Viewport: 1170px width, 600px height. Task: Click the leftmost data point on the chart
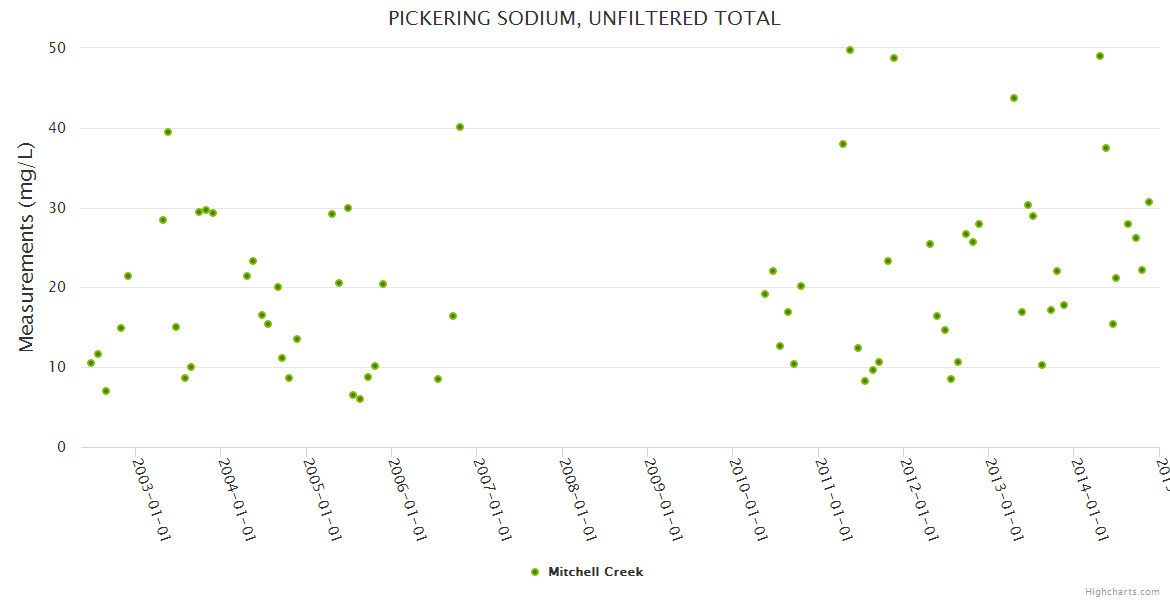click(91, 363)
